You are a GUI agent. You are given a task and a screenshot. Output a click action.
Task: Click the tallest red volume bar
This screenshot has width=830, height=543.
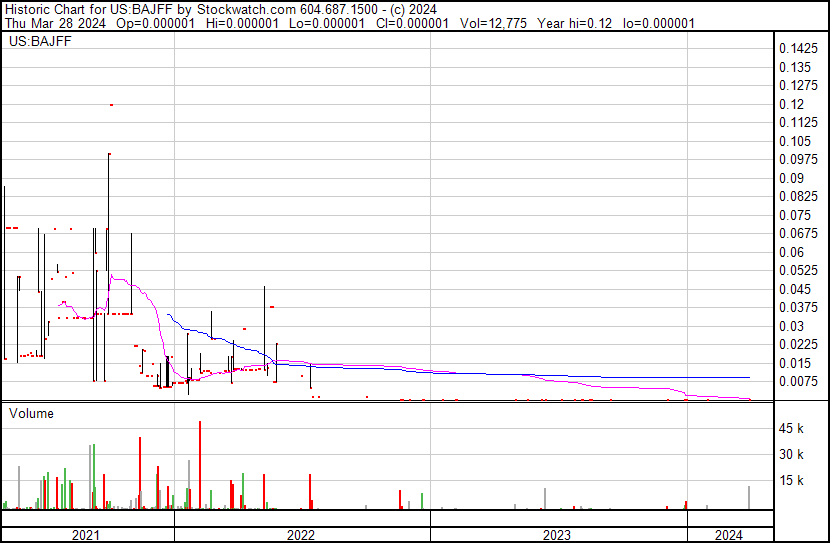[x=200, y=465]
